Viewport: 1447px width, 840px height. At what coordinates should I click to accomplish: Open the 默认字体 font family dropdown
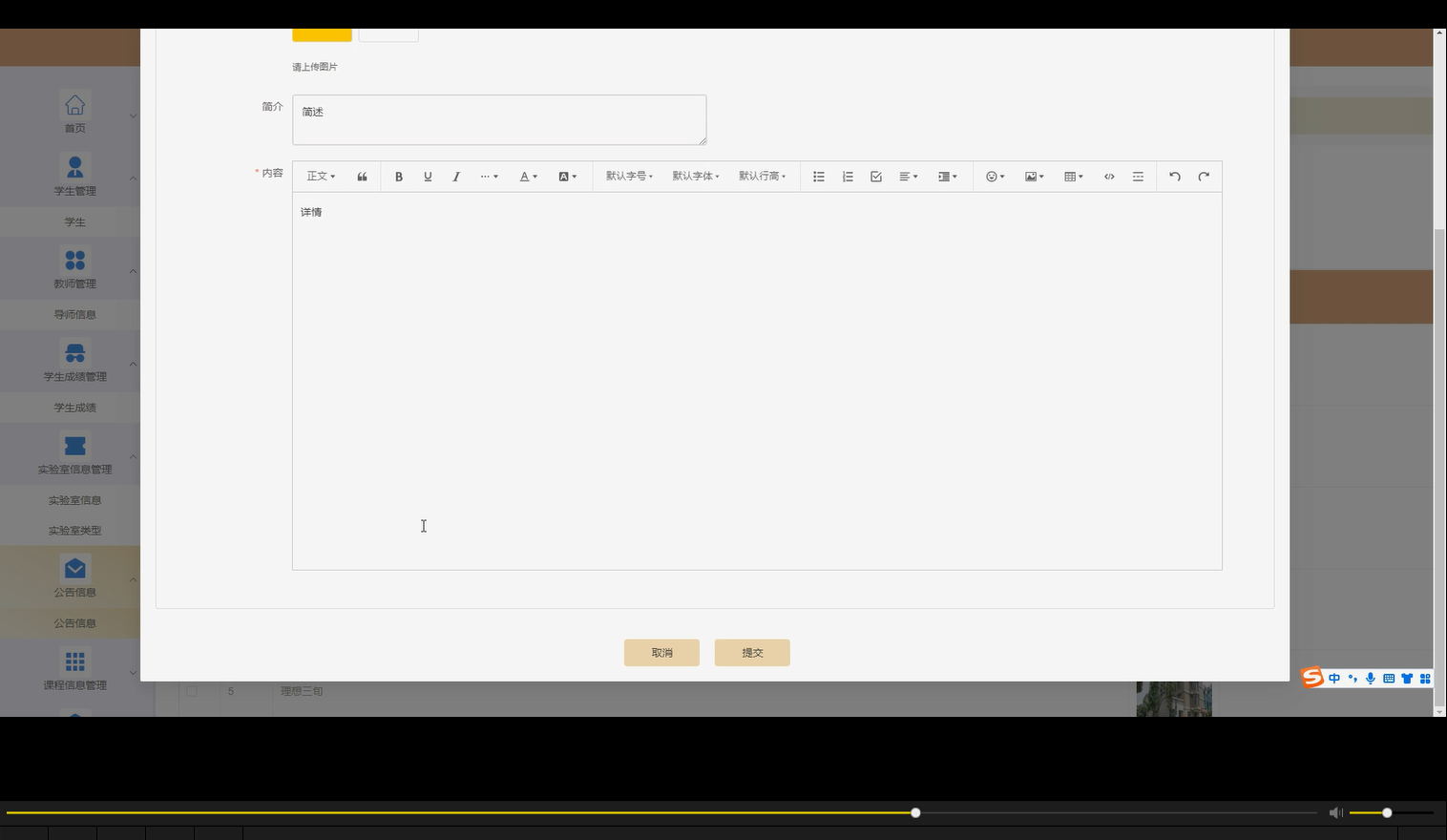695,176
